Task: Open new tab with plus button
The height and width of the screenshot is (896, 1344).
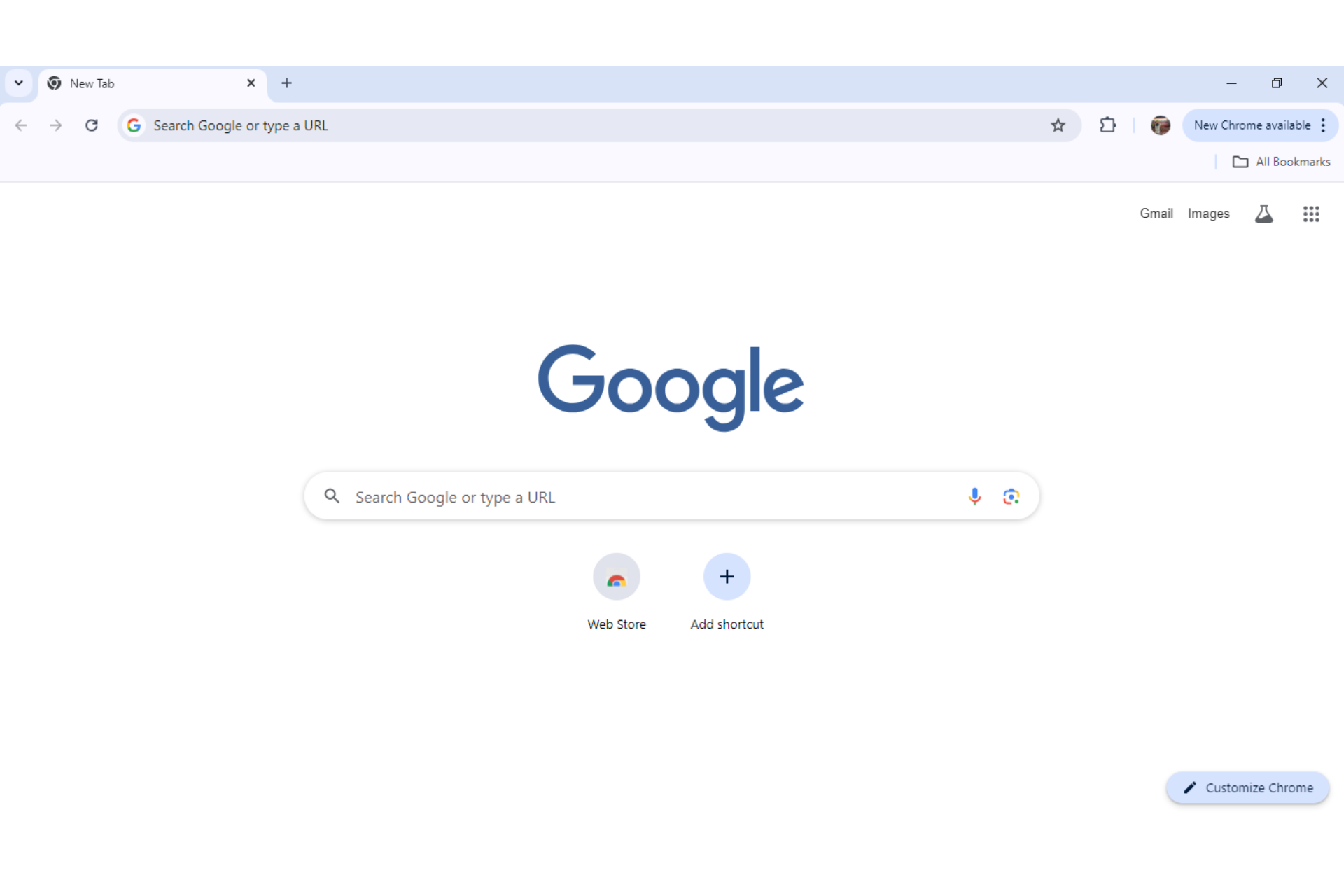Action: [287, 83]
